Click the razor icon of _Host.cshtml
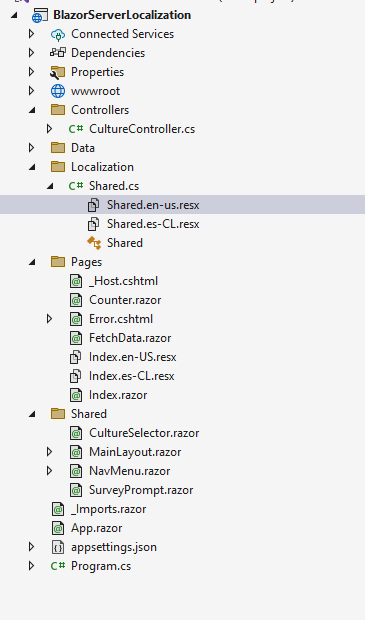The width and height of the screenshot is (365, 620). coord(76,281)
